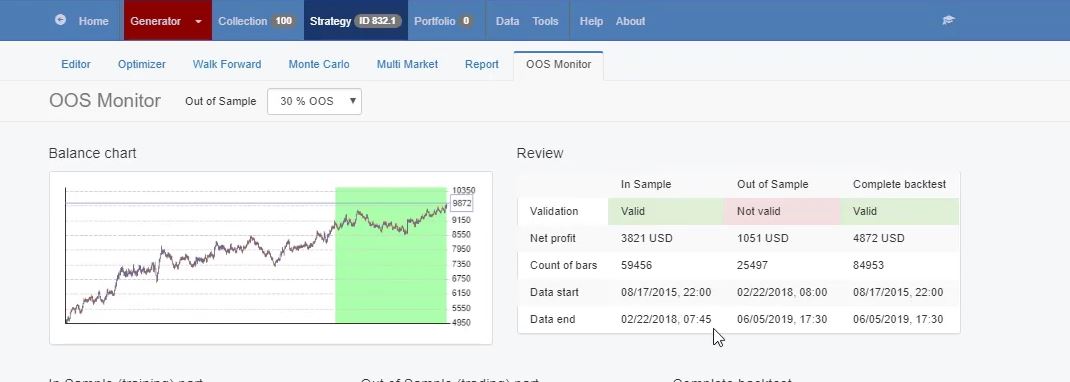Switch to the Multi Market tab

[x=407, y=64]
